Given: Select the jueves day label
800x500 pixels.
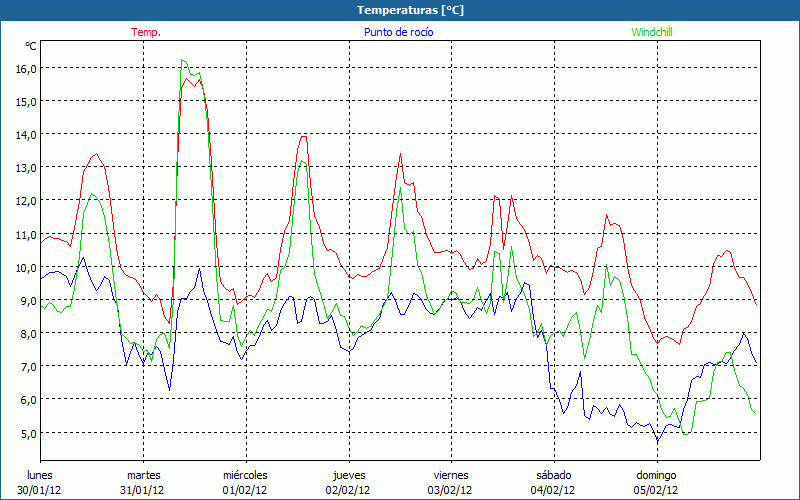Looking at the screenshot, I should pos(348,475).
